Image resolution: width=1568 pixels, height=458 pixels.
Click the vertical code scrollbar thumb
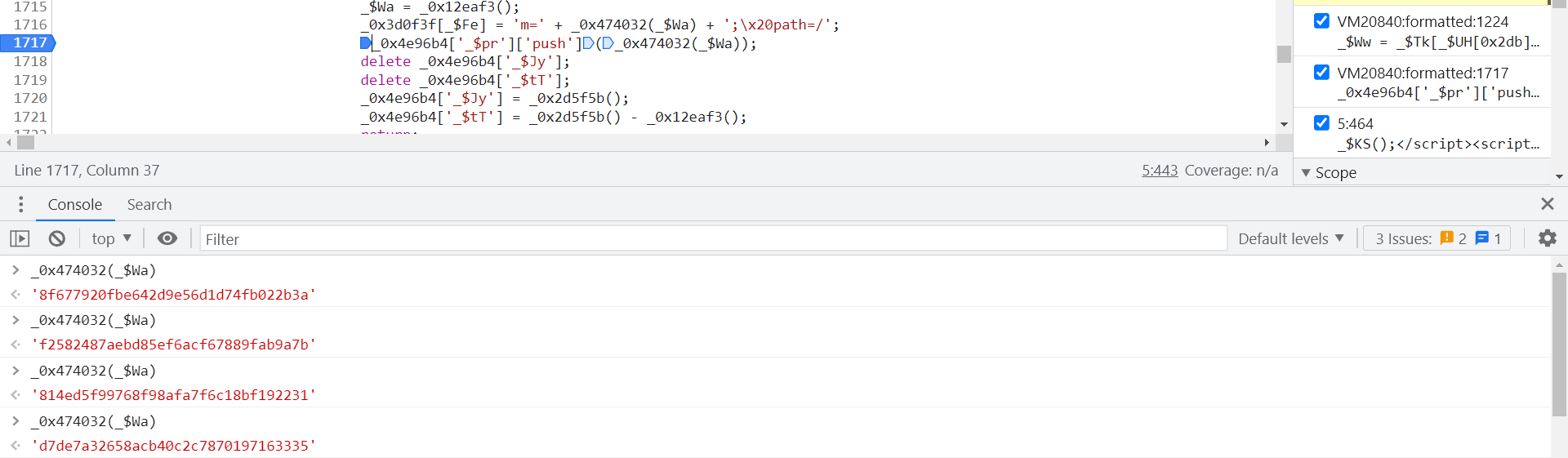(1284, 54)
